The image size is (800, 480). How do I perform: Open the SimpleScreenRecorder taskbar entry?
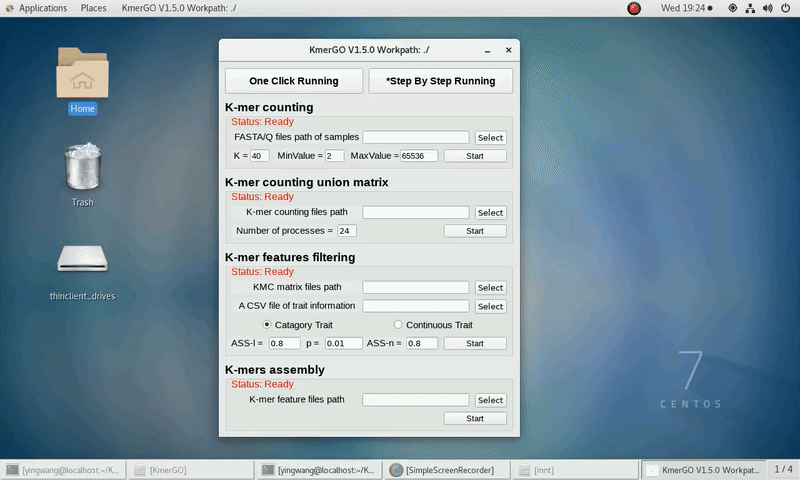point(447,470)
